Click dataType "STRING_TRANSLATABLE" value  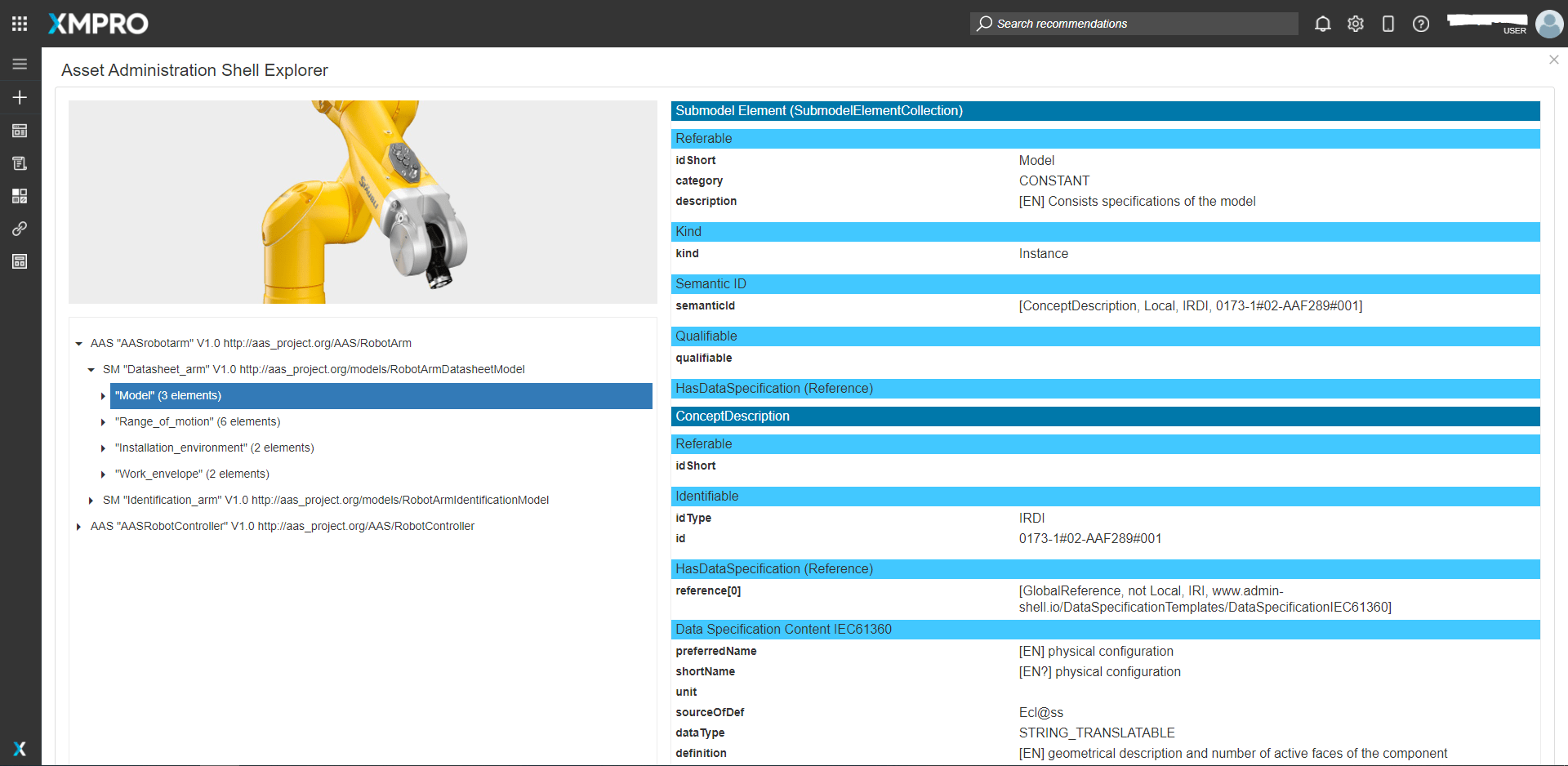tap(1097, 733)
